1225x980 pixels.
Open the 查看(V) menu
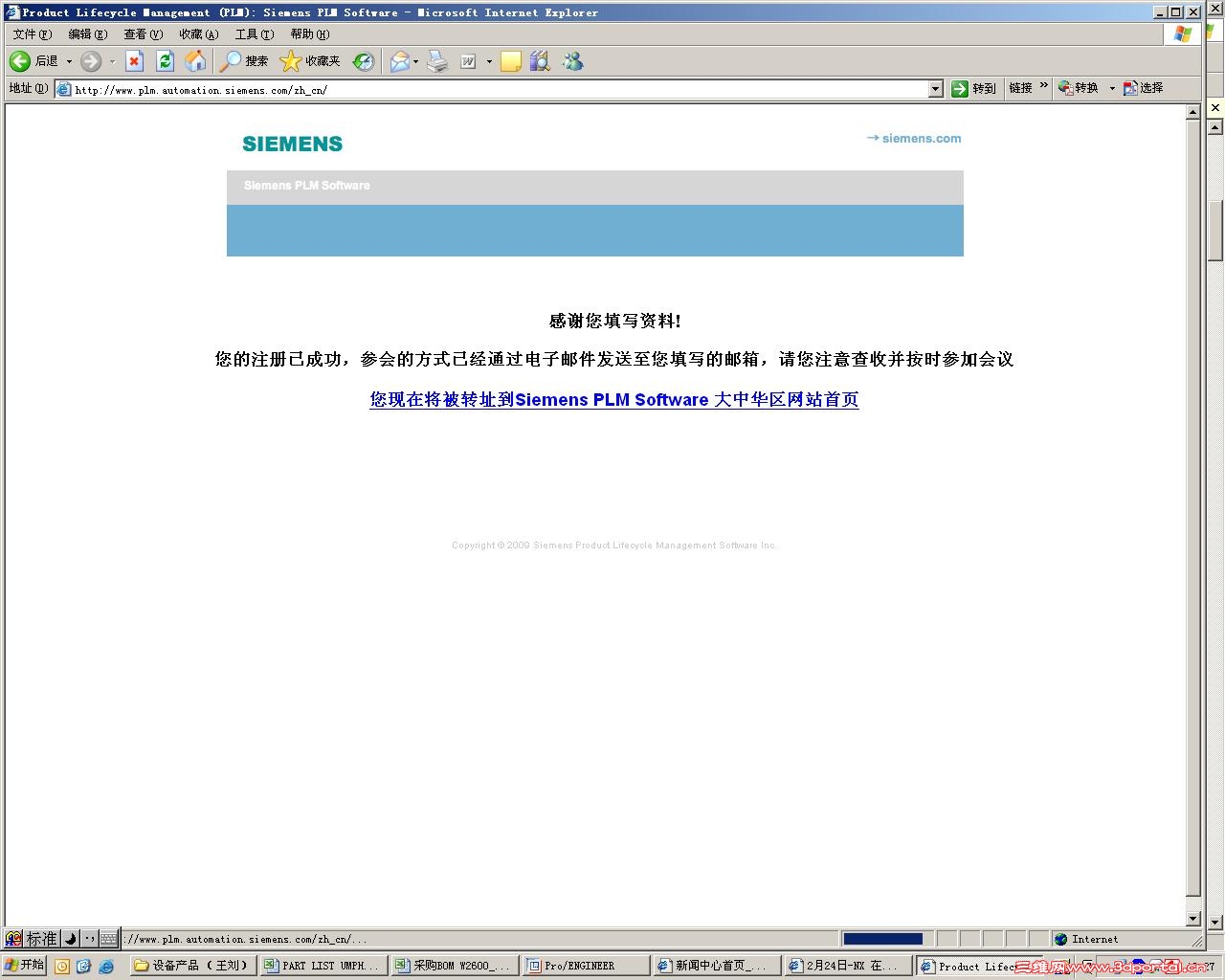pos(144,34)
